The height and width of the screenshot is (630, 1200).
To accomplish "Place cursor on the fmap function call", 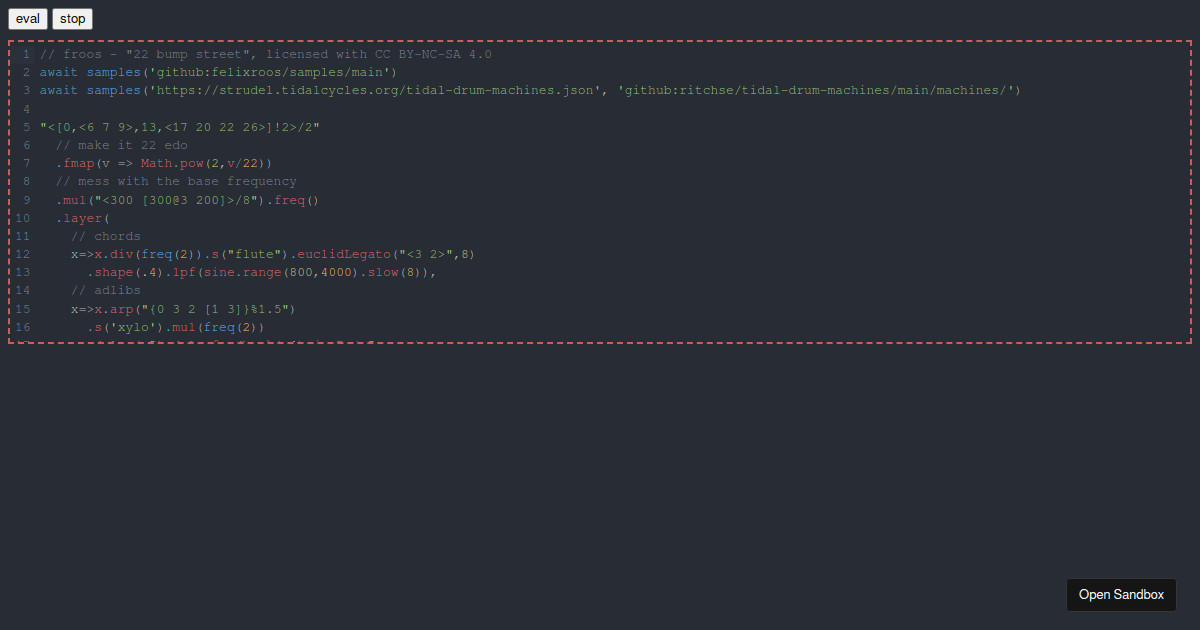I will click(79, 163).
